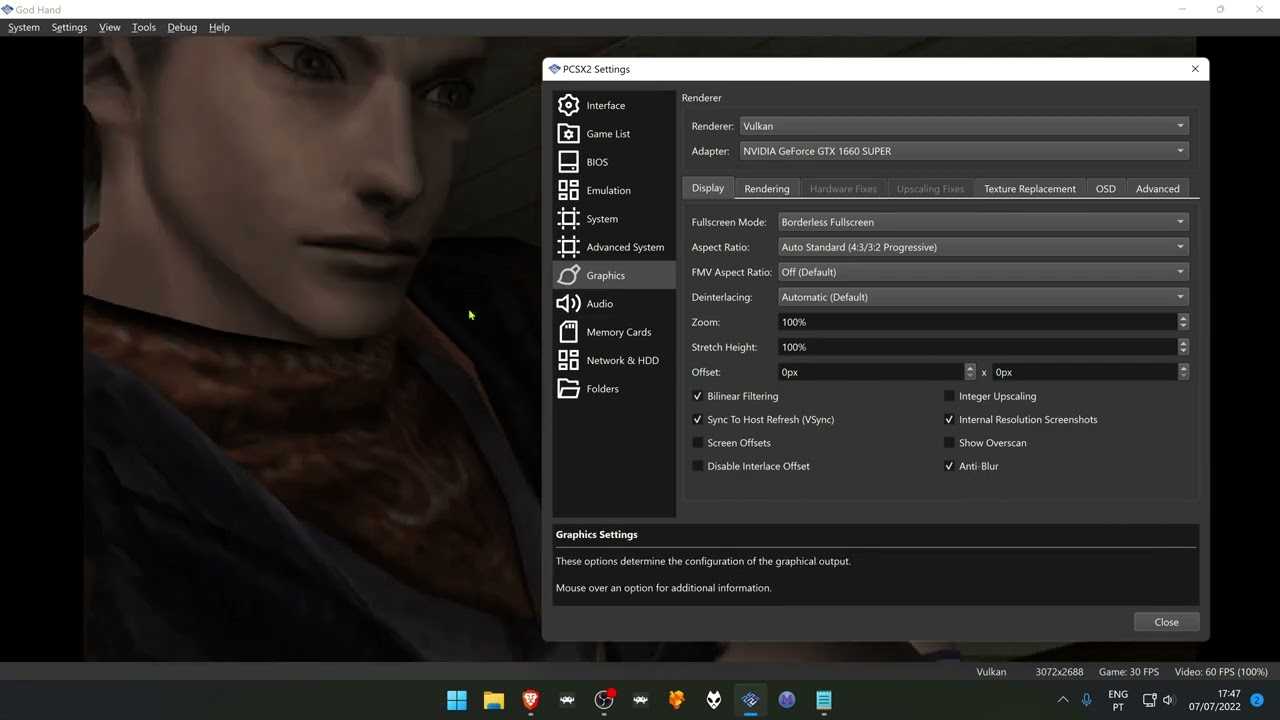Show hidden system tray icons
This screenshot has width=1280, height=720.
(1063, 700)
